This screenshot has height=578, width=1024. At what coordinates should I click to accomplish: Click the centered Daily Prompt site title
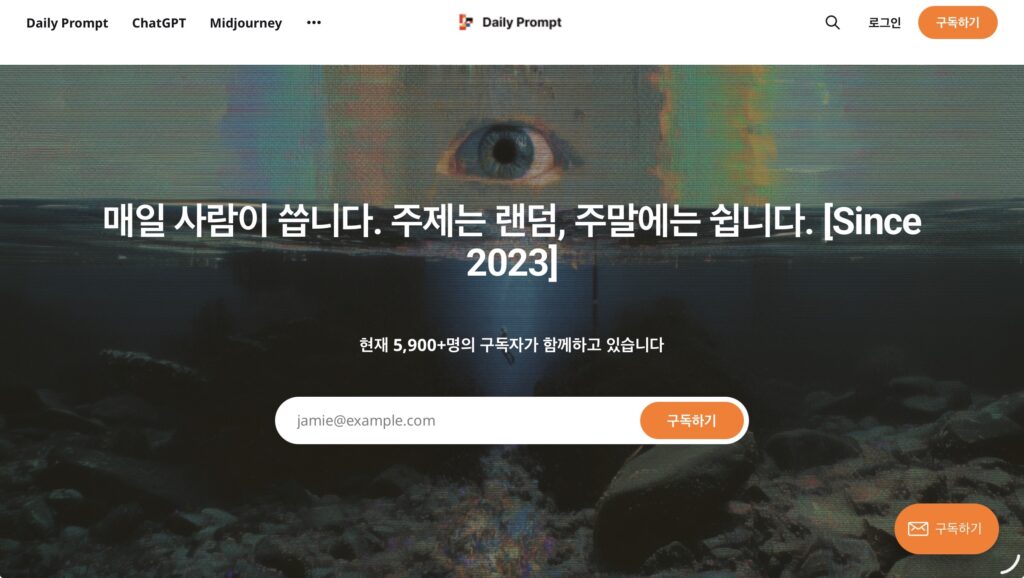[521, 22]
